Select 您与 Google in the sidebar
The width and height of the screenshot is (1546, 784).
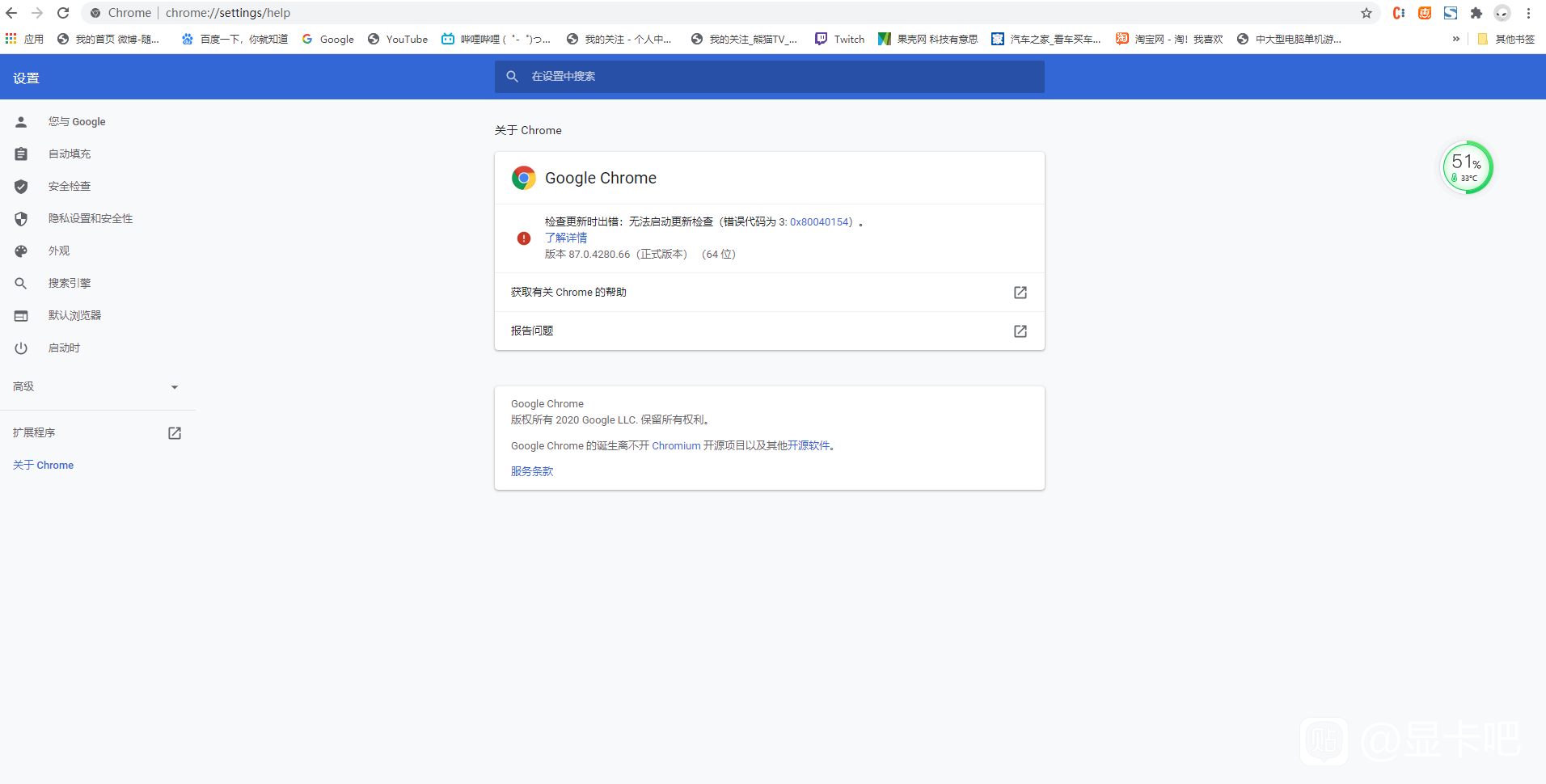(77, 121)
